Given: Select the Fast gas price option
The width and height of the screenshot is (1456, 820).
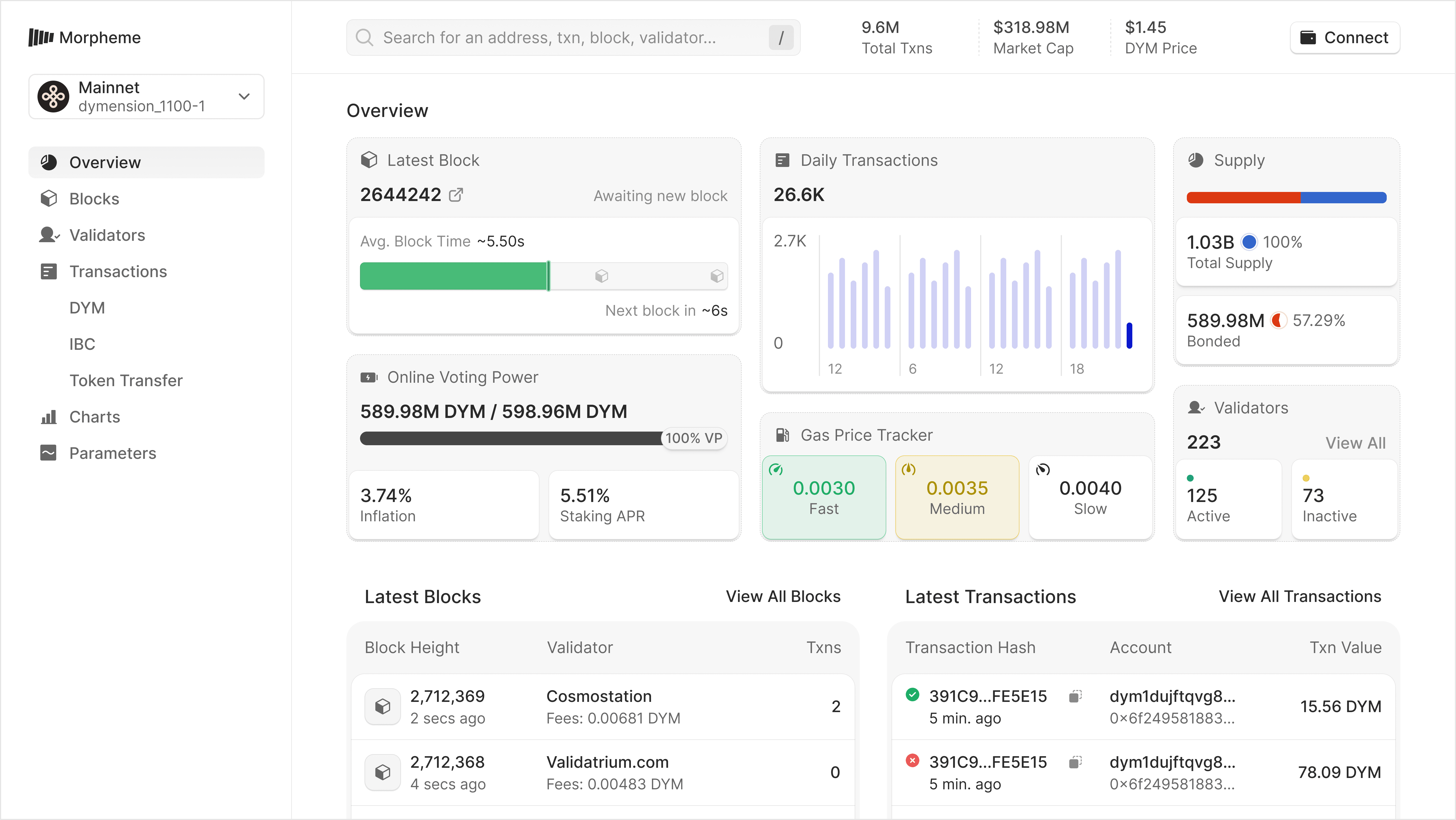Looking at the screenshot, I should tap(823, 497).
